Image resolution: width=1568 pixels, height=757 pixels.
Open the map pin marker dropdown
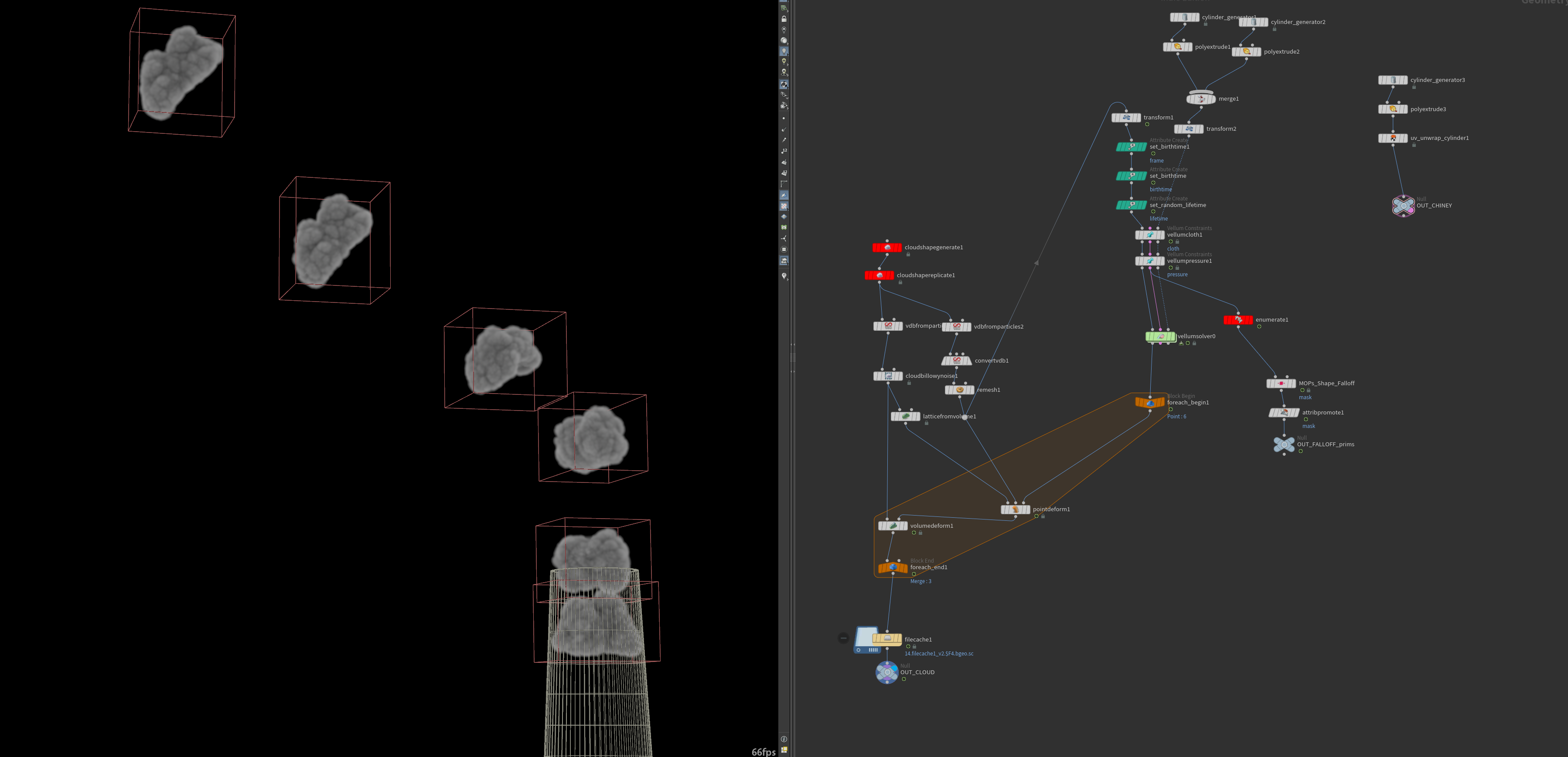point(784,276)
